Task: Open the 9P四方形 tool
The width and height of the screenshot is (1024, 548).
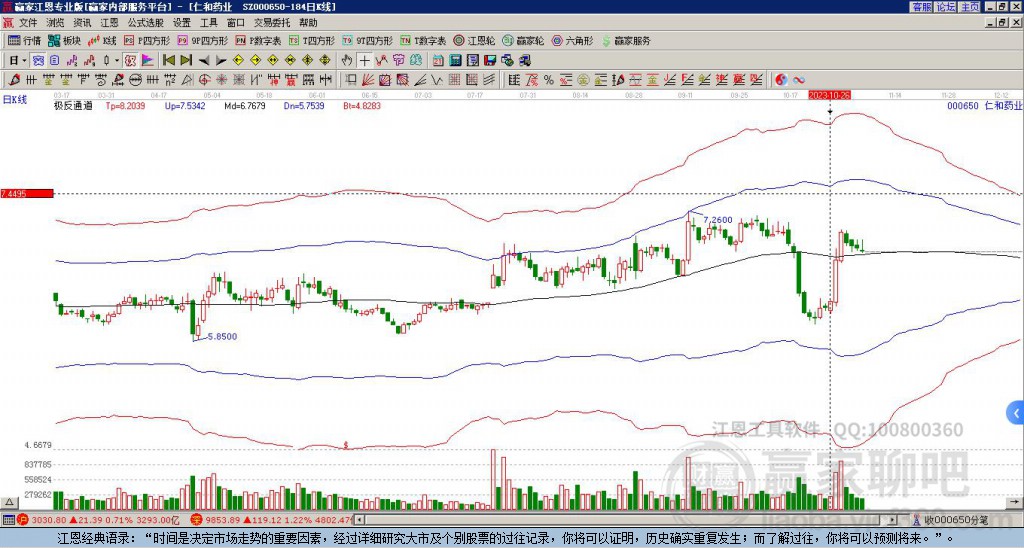Action: (x=202, y=40)
